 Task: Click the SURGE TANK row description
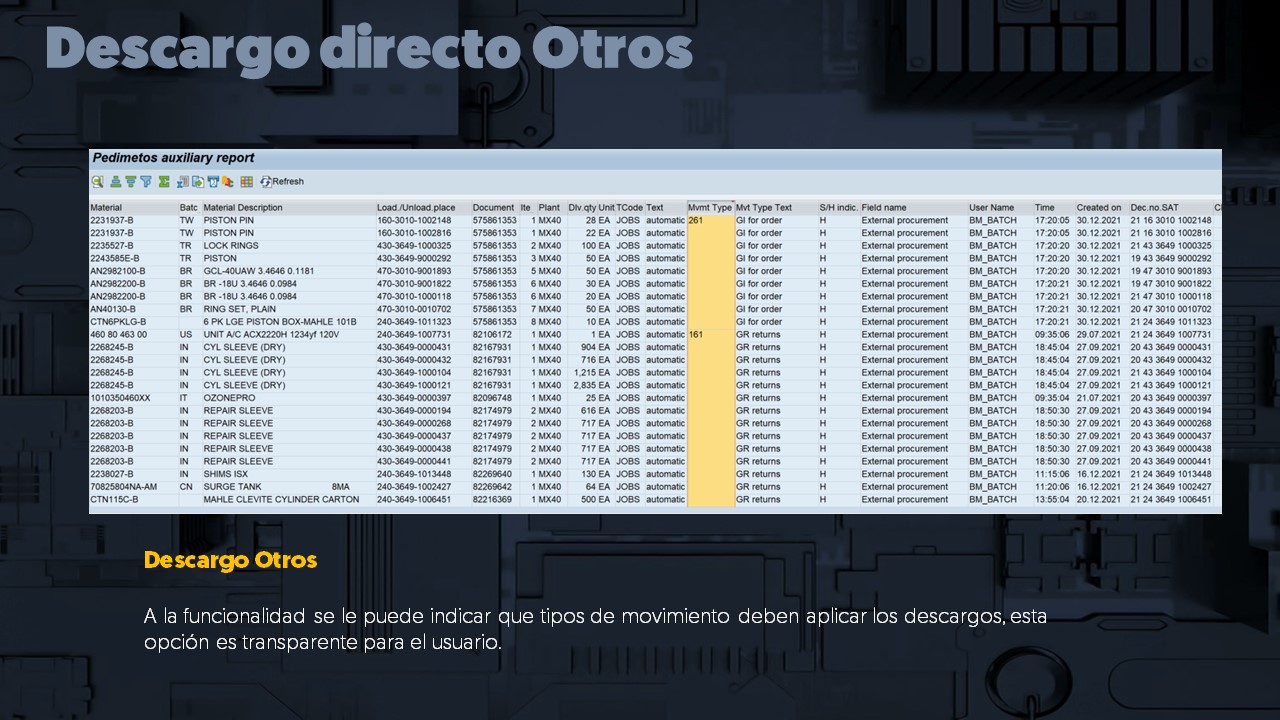click(233, 487)
